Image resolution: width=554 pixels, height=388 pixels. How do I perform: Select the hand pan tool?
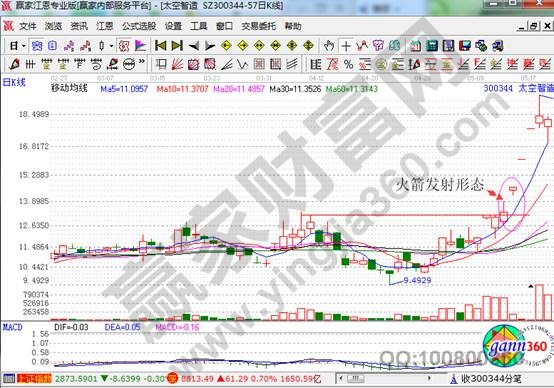point(329,46)
